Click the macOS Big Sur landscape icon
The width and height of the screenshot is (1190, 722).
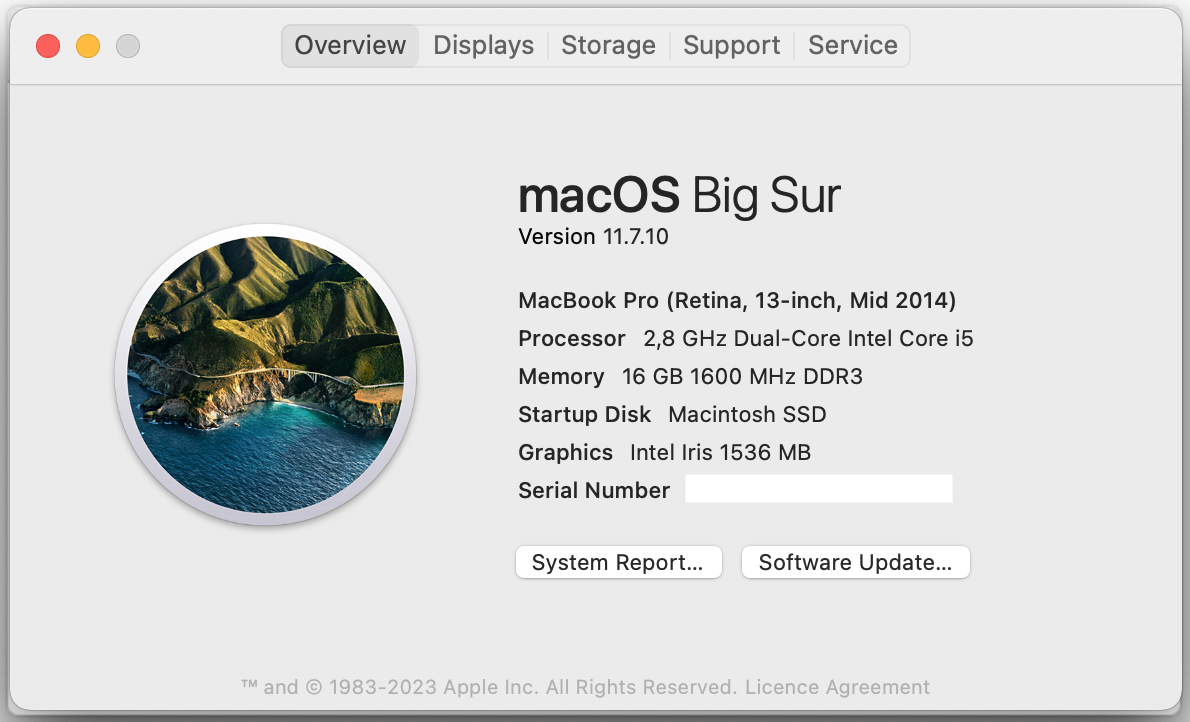266,375
